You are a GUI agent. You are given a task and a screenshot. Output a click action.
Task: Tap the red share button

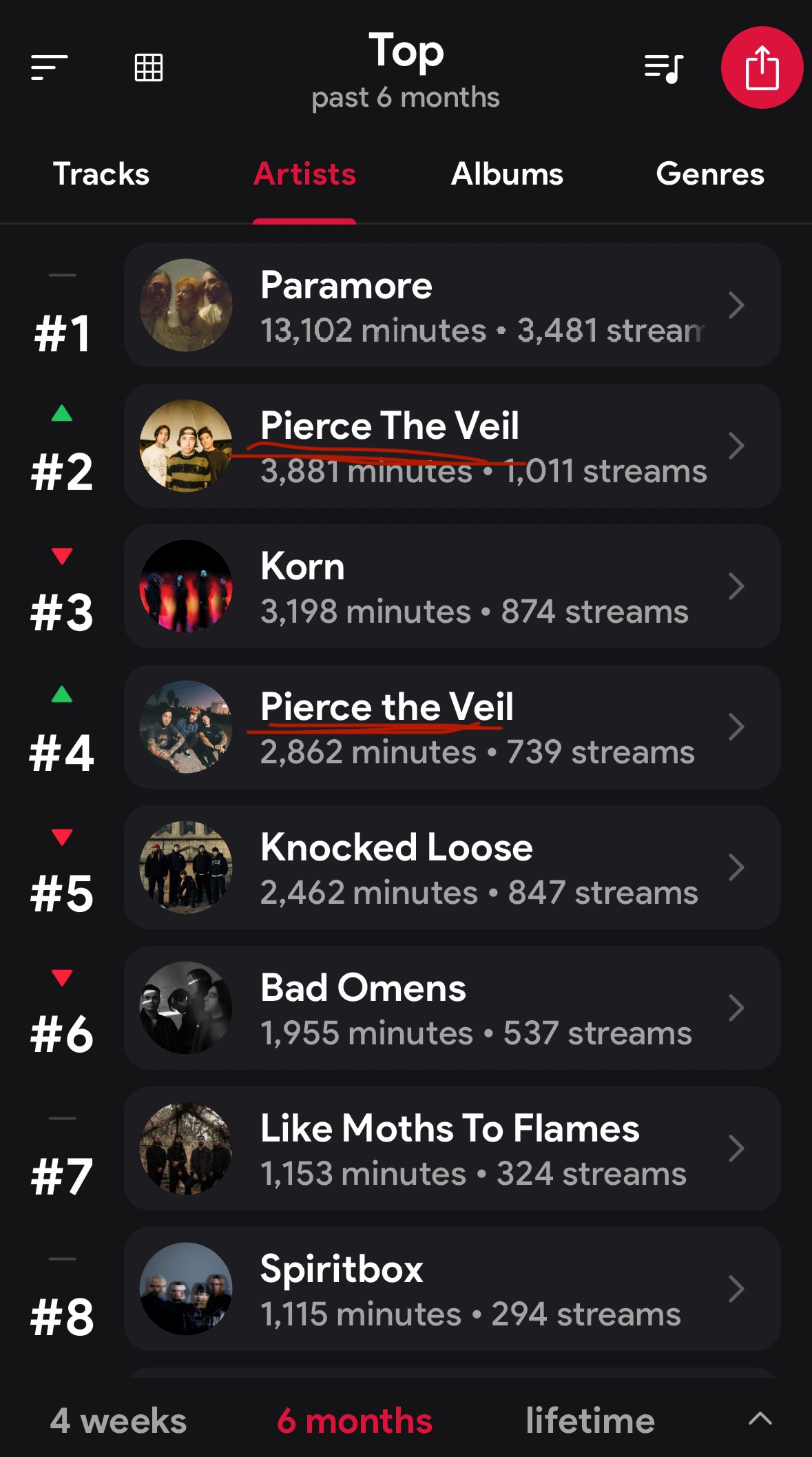762,68
